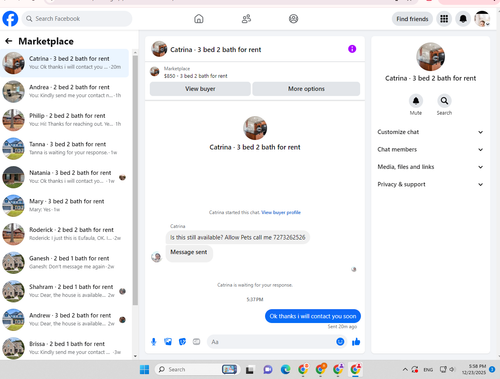Click the Search Facebook field
500x379 pixels.
pos(77,19)
